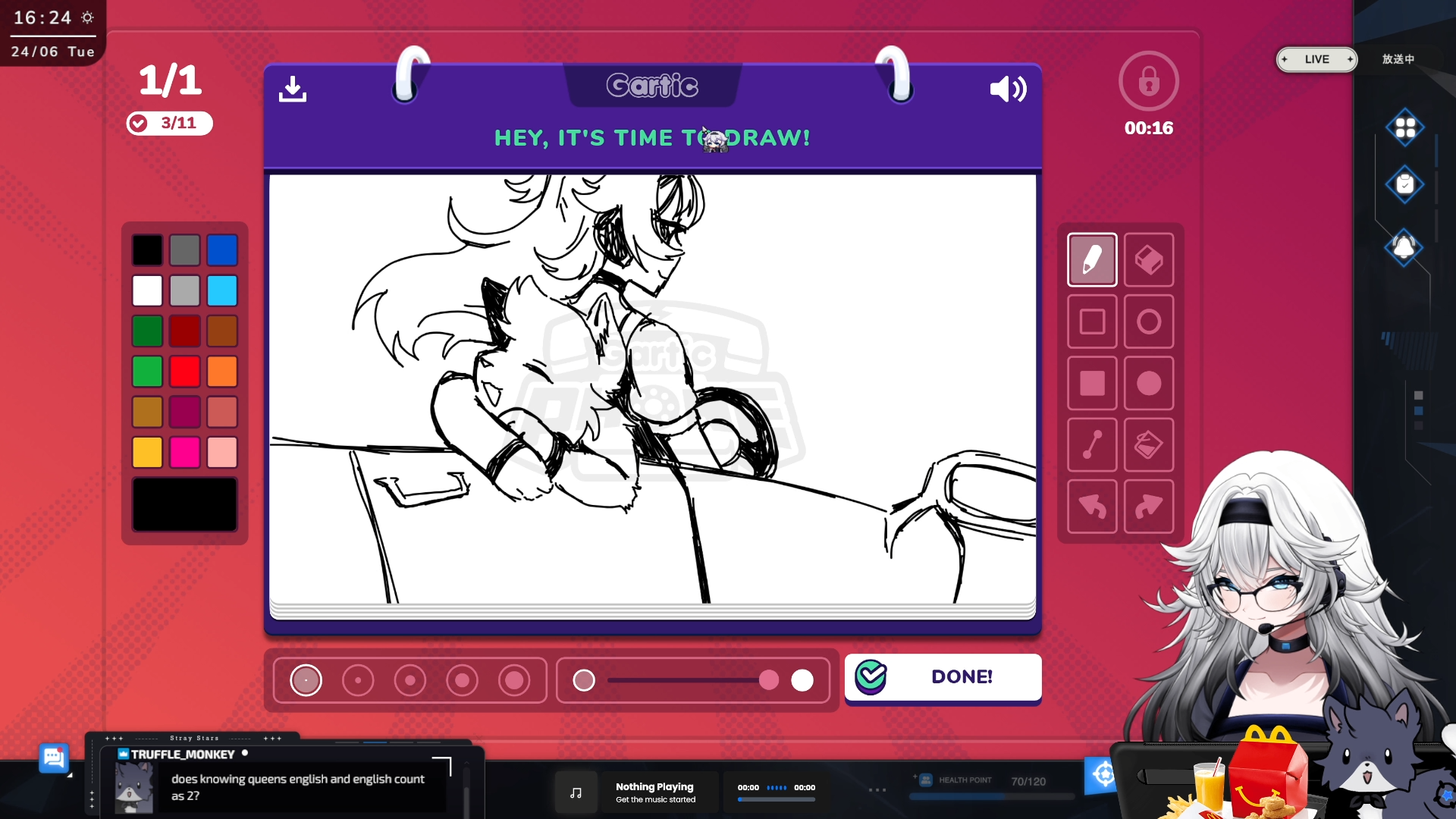Choose the second brush size
Image resolution: width=1456 pixels, height=819 pixels.
pos(358,680)
